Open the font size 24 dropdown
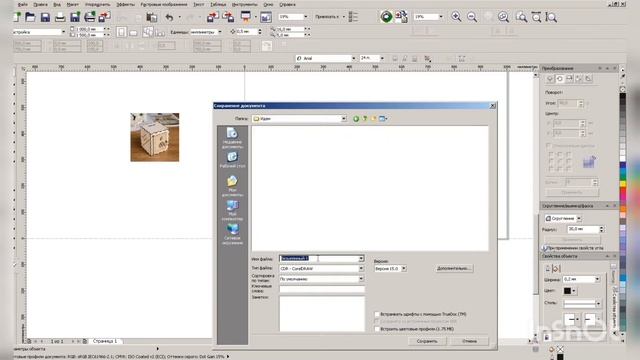 [382, 58]
